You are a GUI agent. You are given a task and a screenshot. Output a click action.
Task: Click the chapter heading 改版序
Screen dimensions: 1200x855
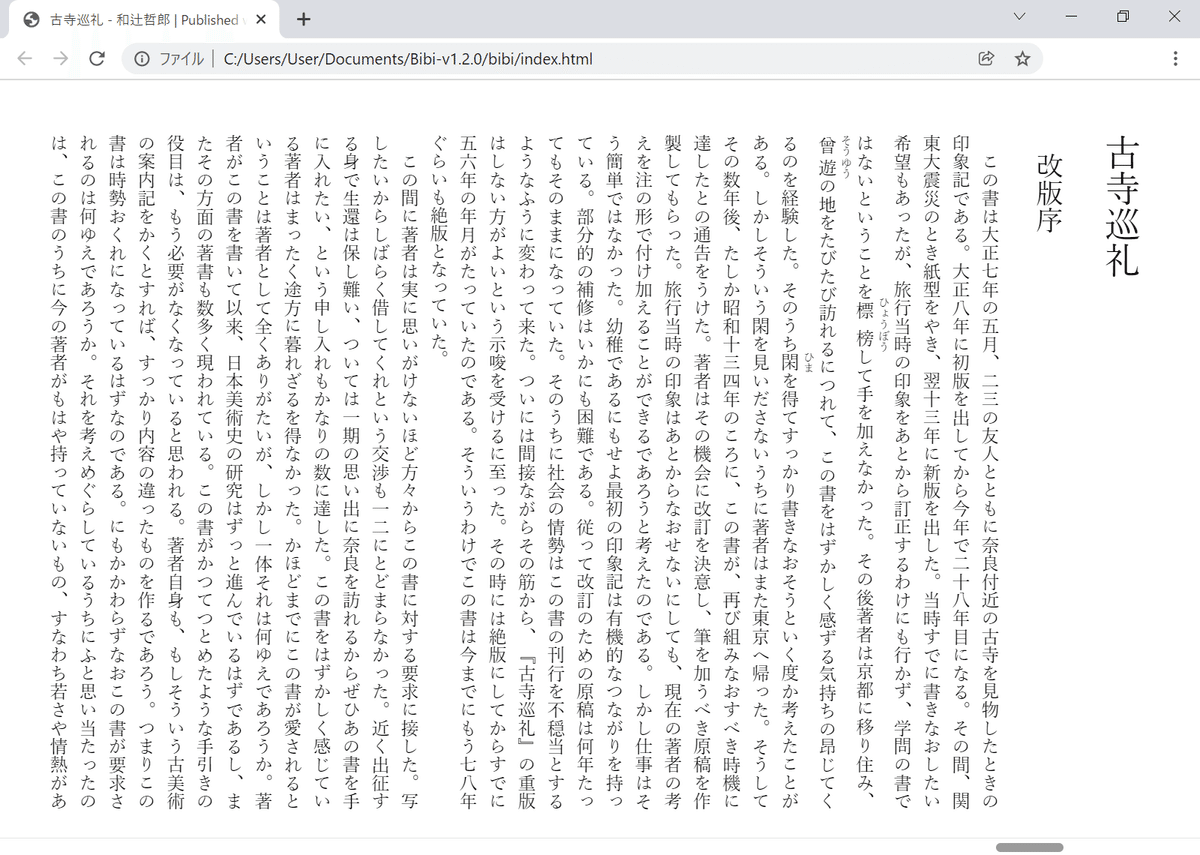1050,194
